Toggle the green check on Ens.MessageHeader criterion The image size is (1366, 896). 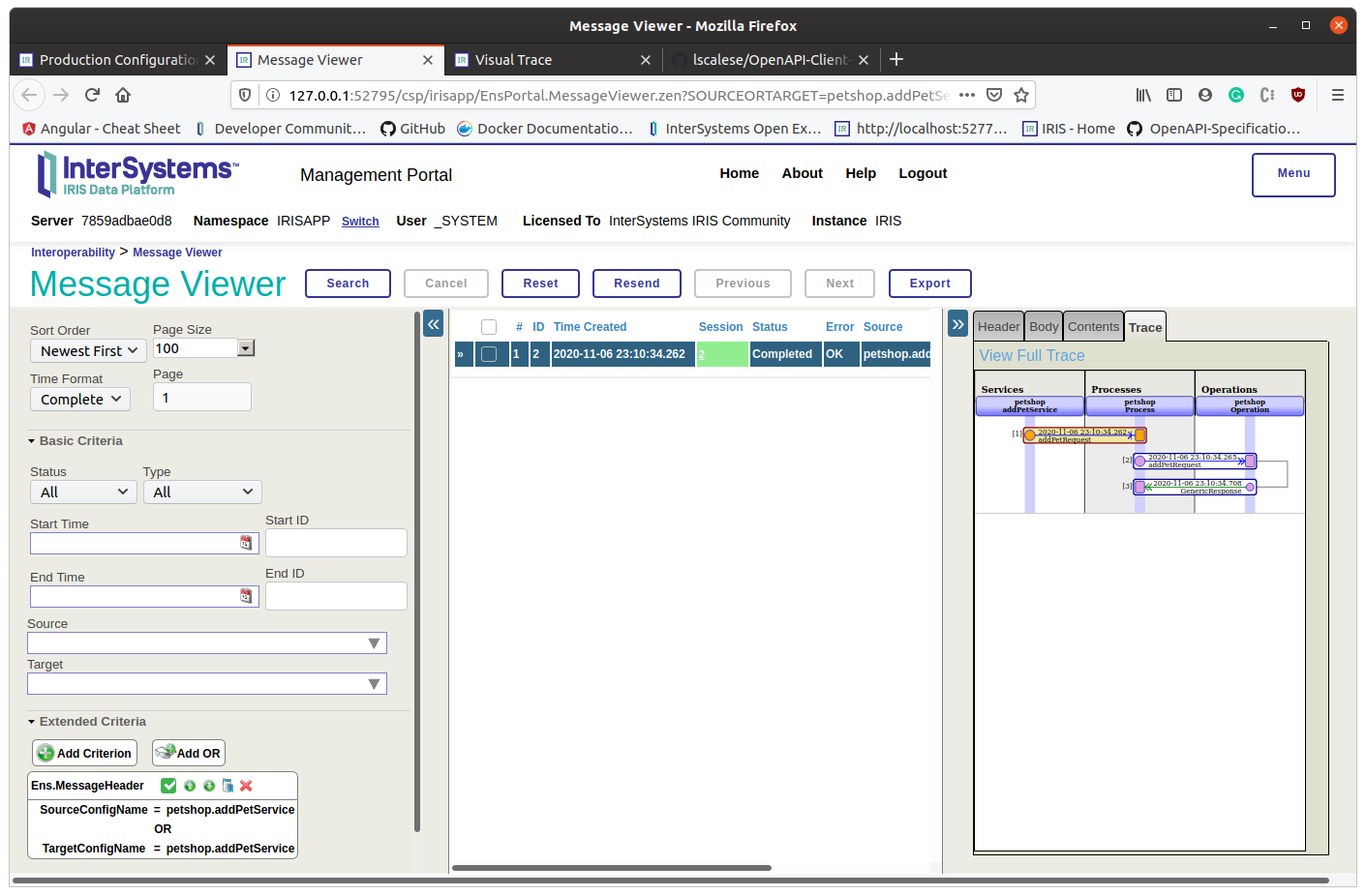click(x=168, y=786)
